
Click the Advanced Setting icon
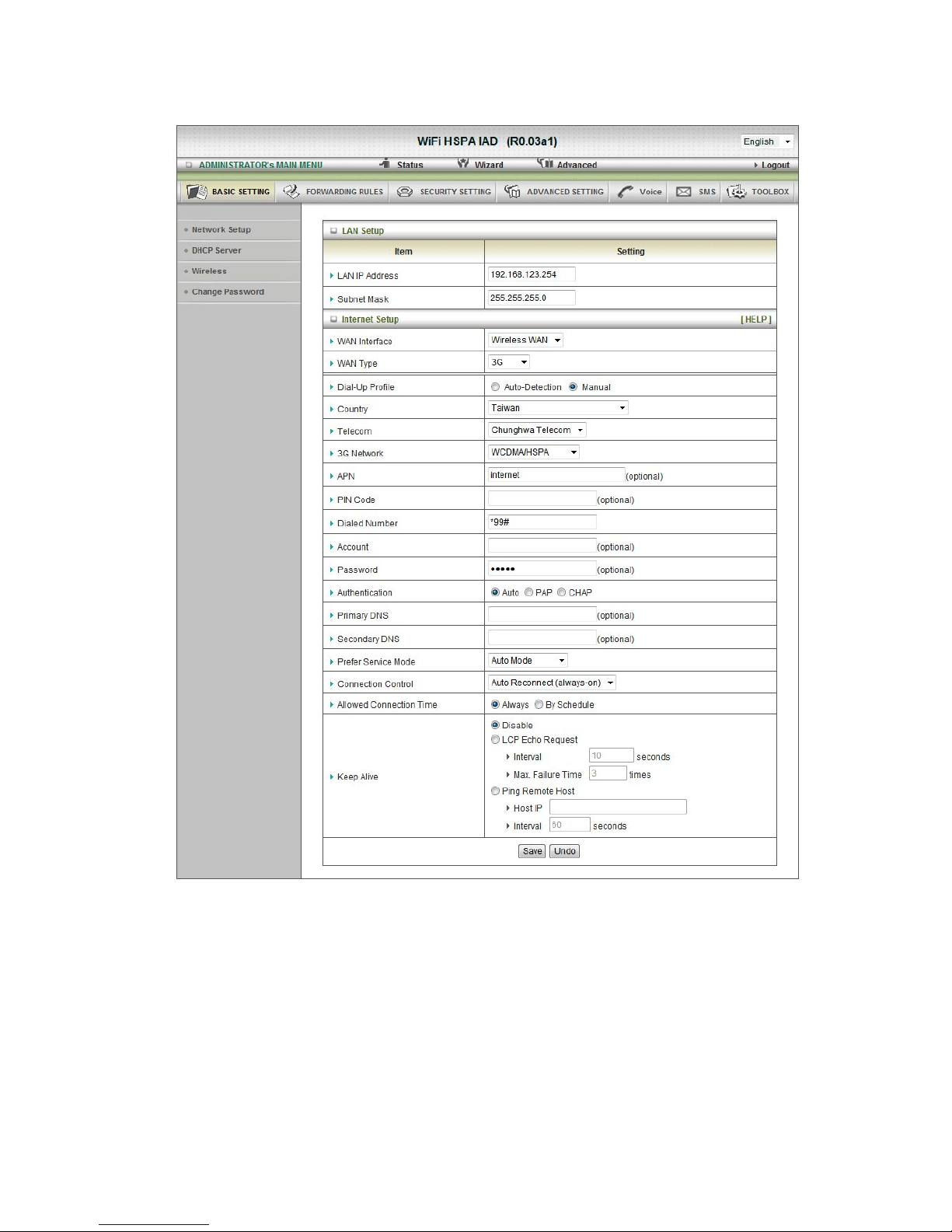click(x=512, y=191)
